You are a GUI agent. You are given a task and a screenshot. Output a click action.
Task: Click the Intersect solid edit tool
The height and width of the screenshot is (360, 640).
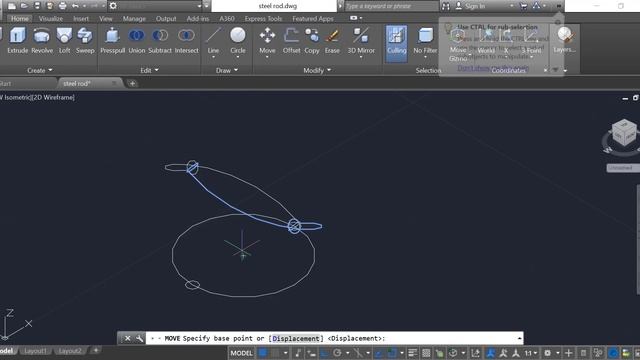coord(186,40)
